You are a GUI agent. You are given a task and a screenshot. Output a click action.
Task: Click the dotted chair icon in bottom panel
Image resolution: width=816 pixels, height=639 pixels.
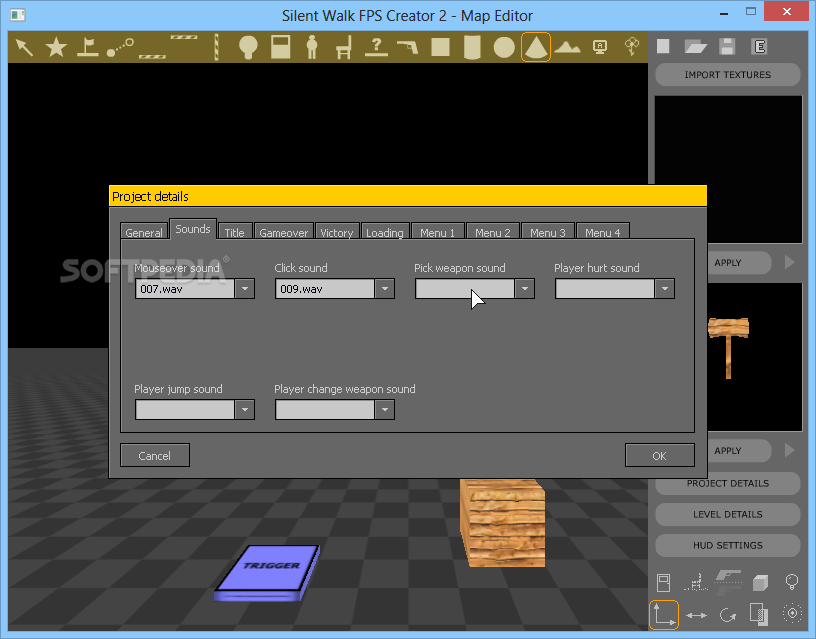point(696,582)
